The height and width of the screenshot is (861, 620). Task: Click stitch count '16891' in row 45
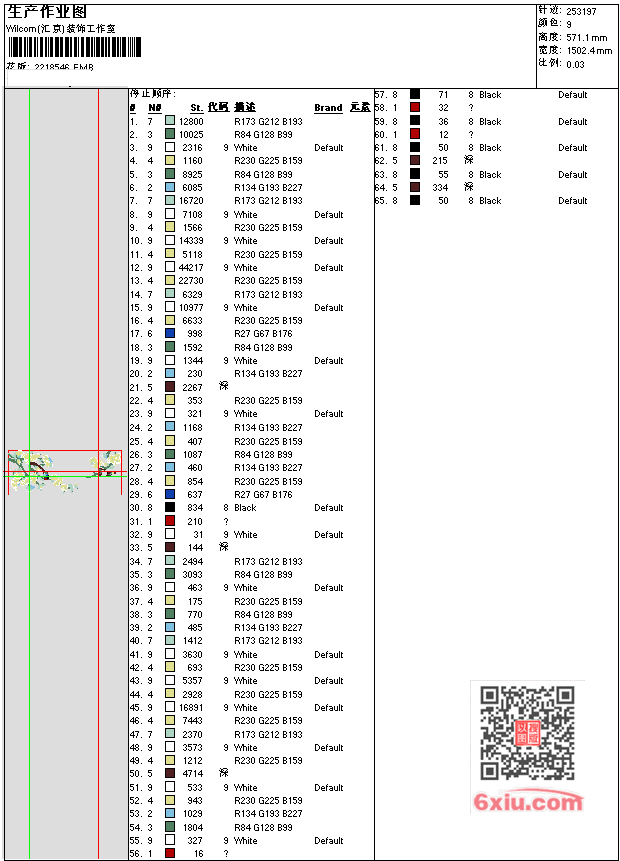coord(191,708)
